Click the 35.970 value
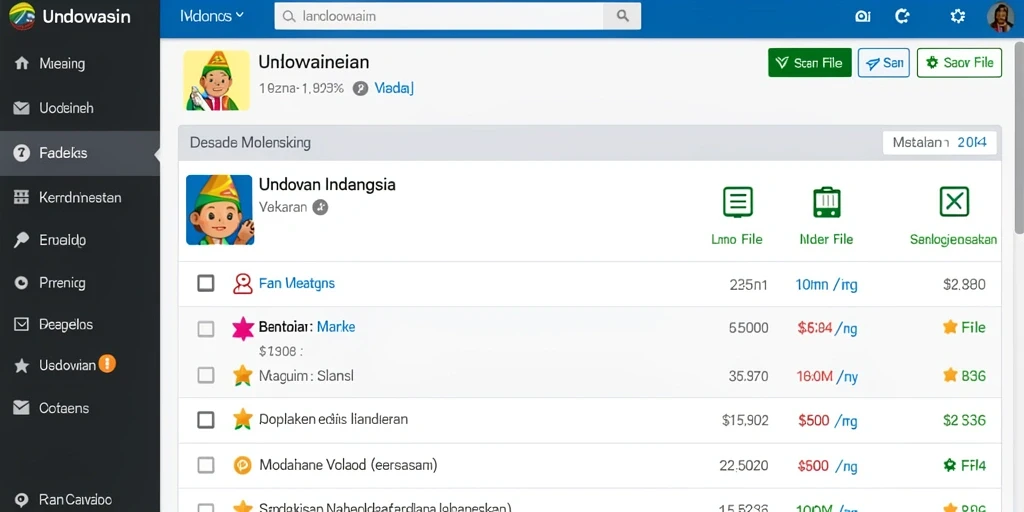 (x=748, y=376)
